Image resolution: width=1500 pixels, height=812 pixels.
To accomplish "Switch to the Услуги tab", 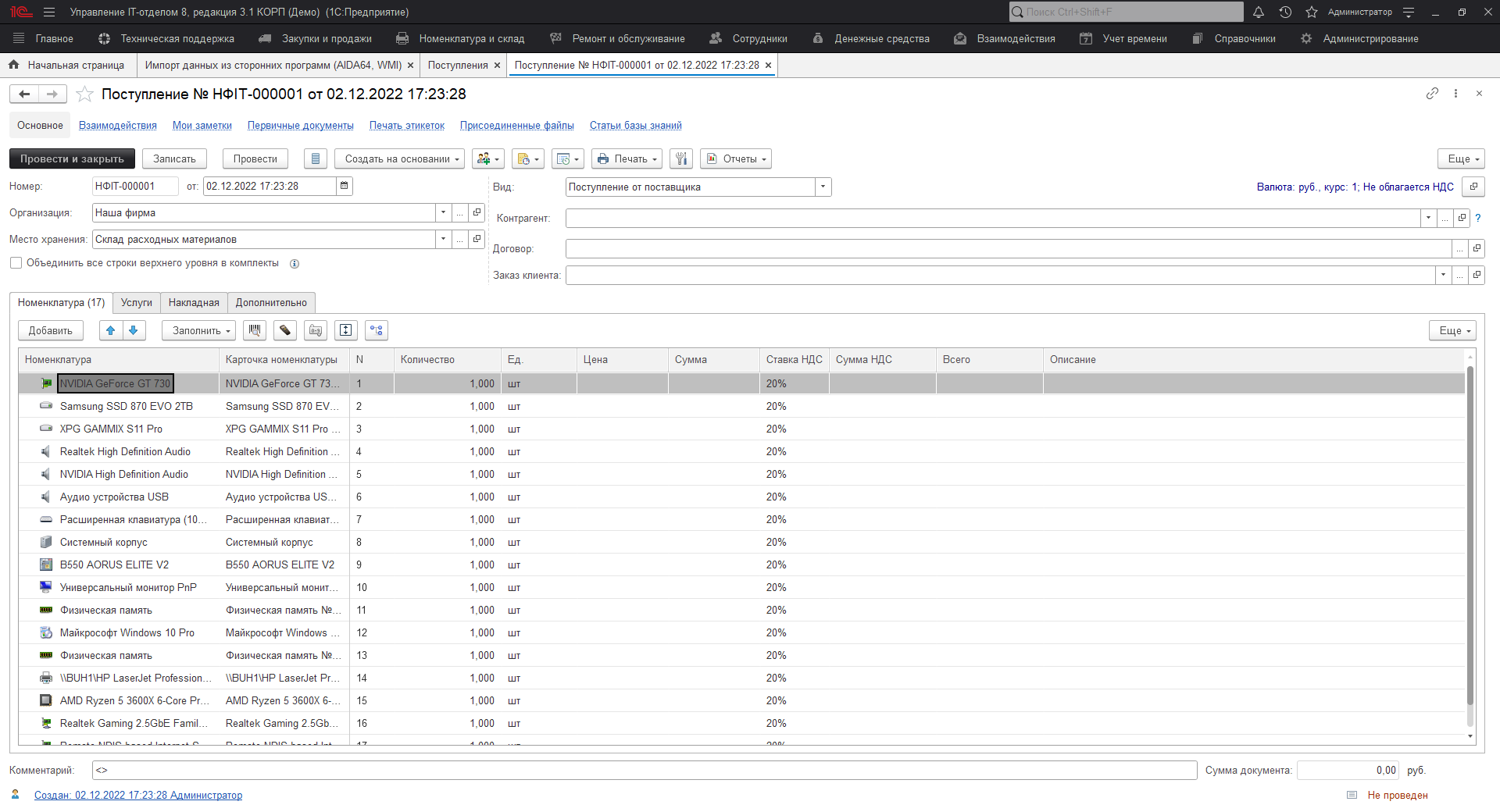I will point(136,303).
